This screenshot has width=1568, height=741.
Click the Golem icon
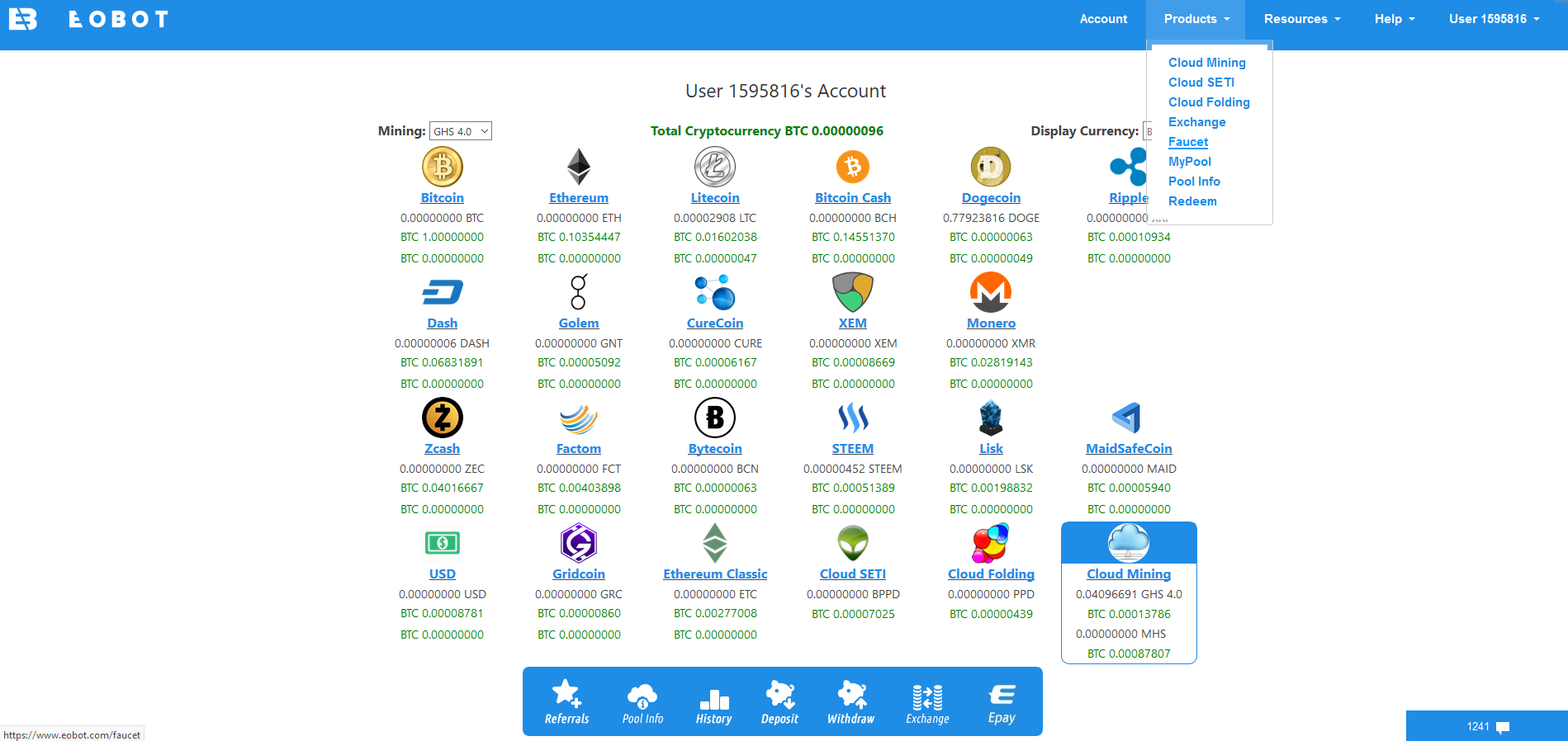pyautogui.click(x=579, y=292)
